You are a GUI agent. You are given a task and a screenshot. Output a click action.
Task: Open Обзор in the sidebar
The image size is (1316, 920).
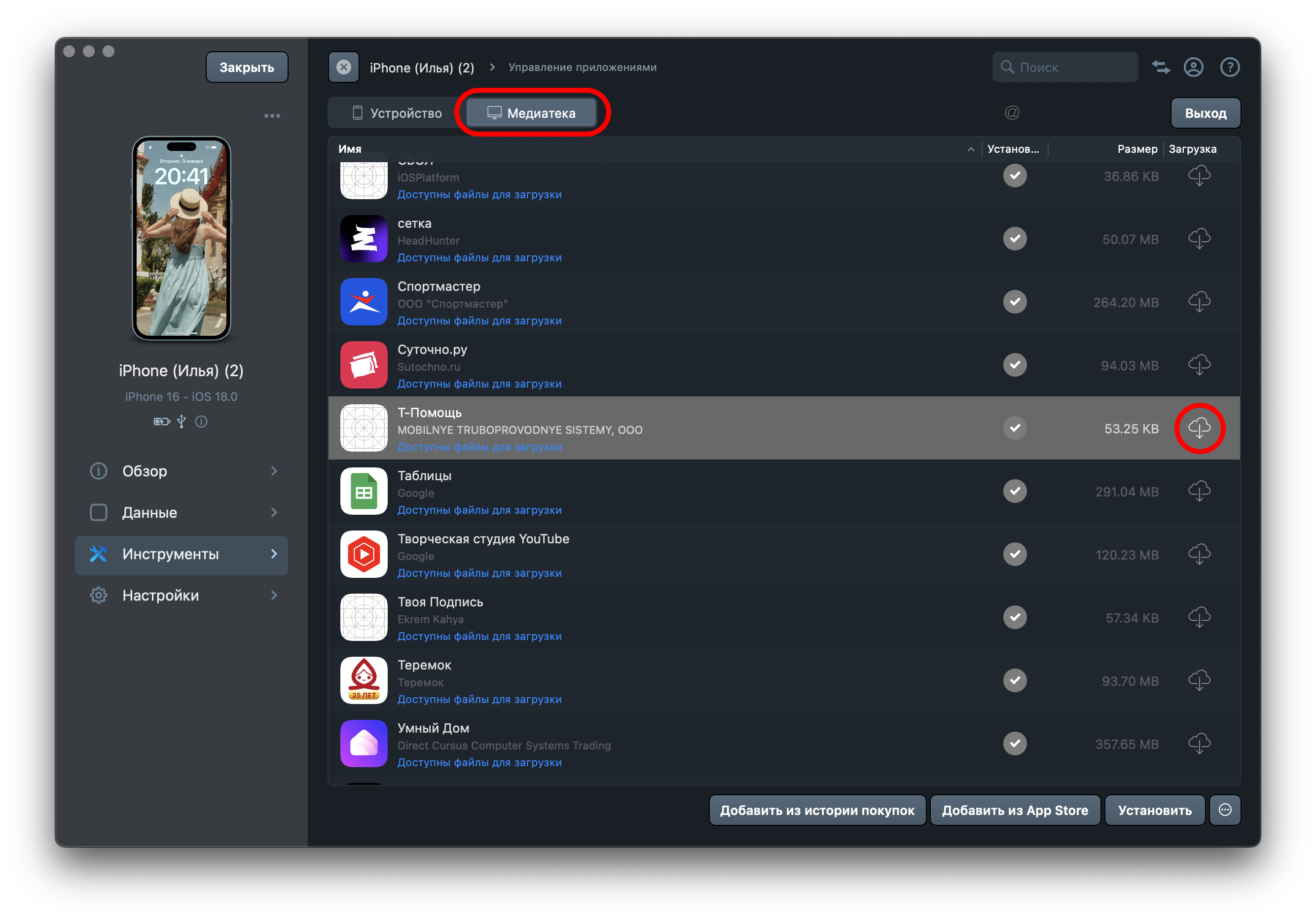point(181,471)
